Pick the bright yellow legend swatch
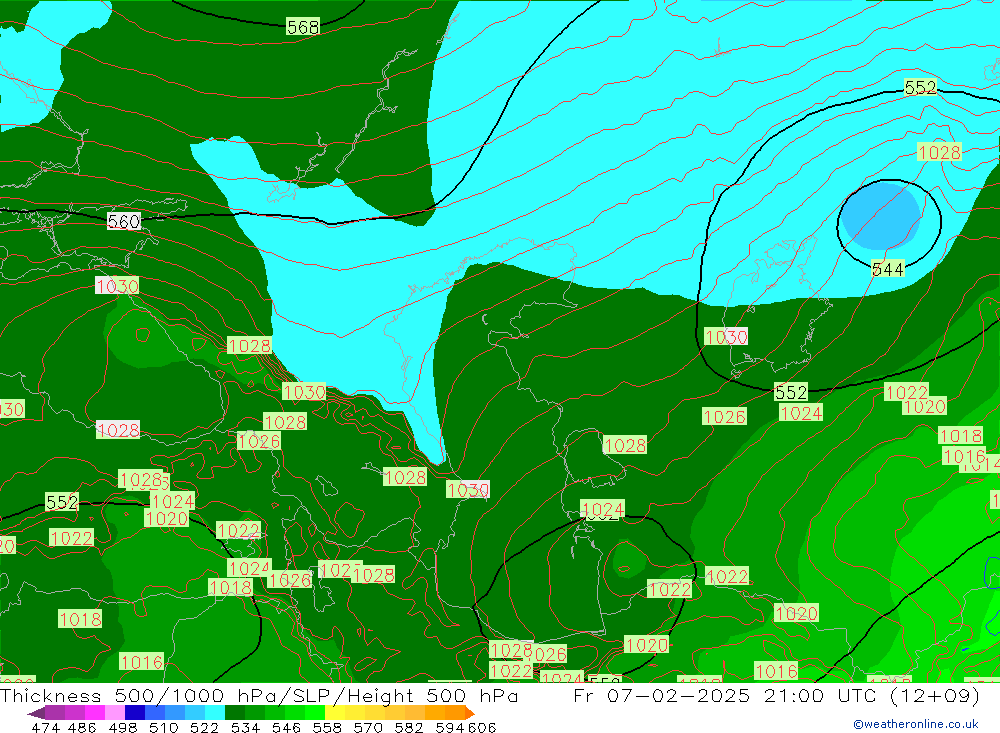This screenshot has height=733, width=1000. (x=335, y=712)
